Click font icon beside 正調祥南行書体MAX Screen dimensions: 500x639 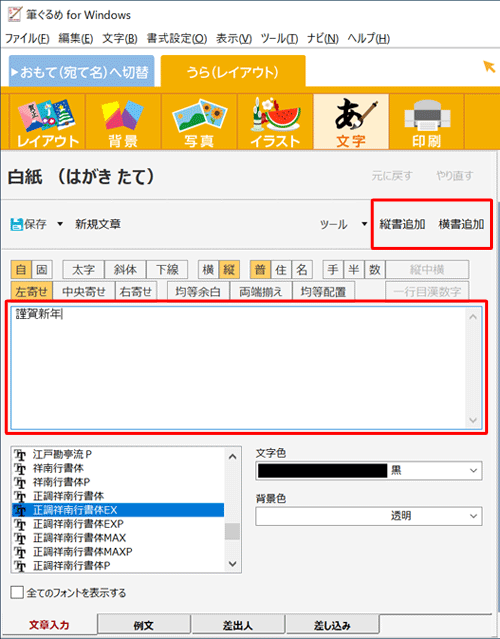tap(20, 538)
